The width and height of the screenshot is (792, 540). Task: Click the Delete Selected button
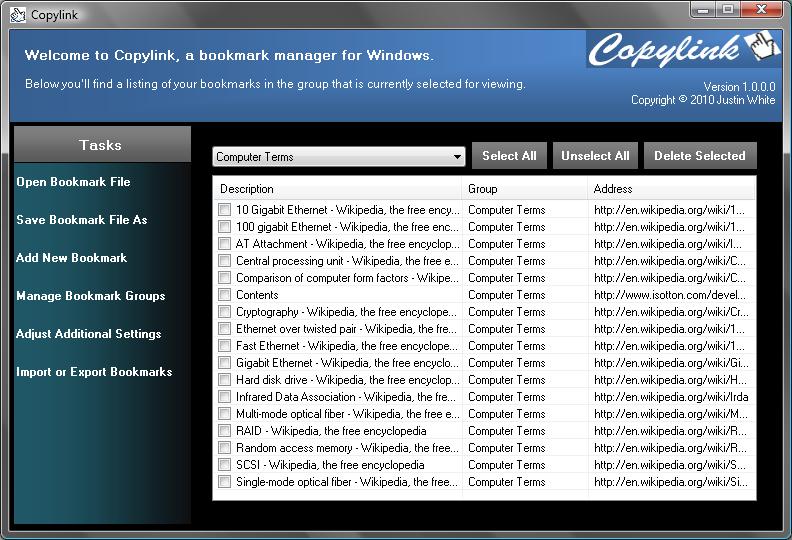point(700,156)
